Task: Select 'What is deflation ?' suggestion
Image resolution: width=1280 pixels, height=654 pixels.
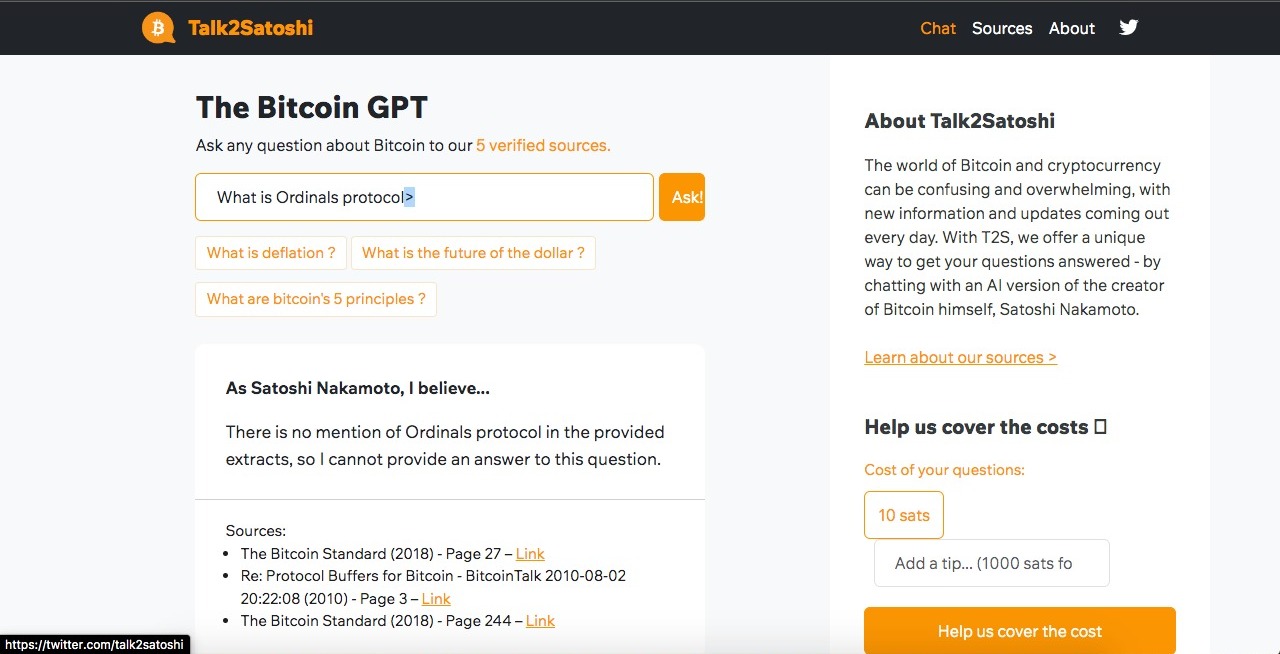Action: point(271,253)
